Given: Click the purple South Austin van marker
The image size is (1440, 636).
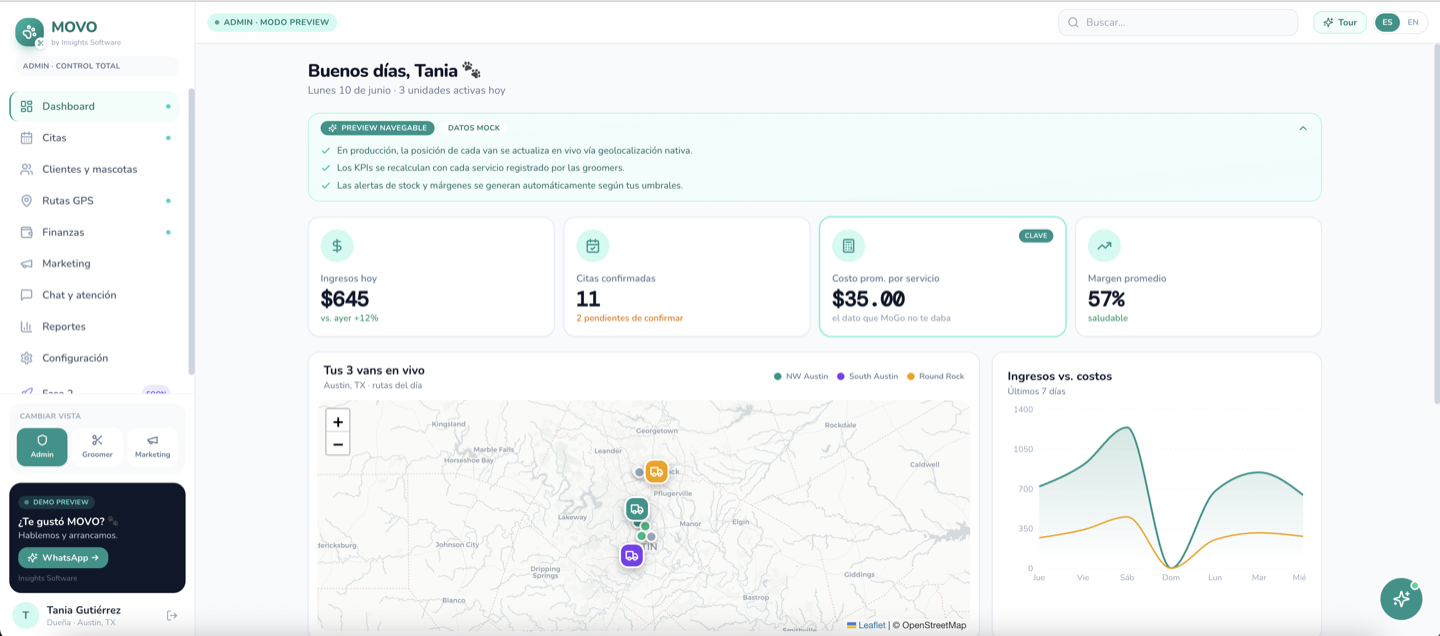Looking at the screenshot, I should pyautogui.click(x=631, y=555).
